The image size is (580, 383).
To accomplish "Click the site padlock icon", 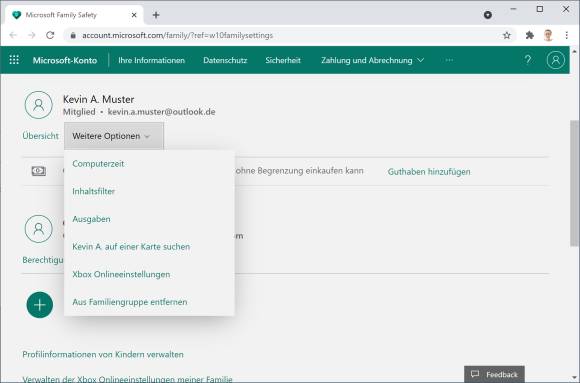I will click(x=73, y=35).
